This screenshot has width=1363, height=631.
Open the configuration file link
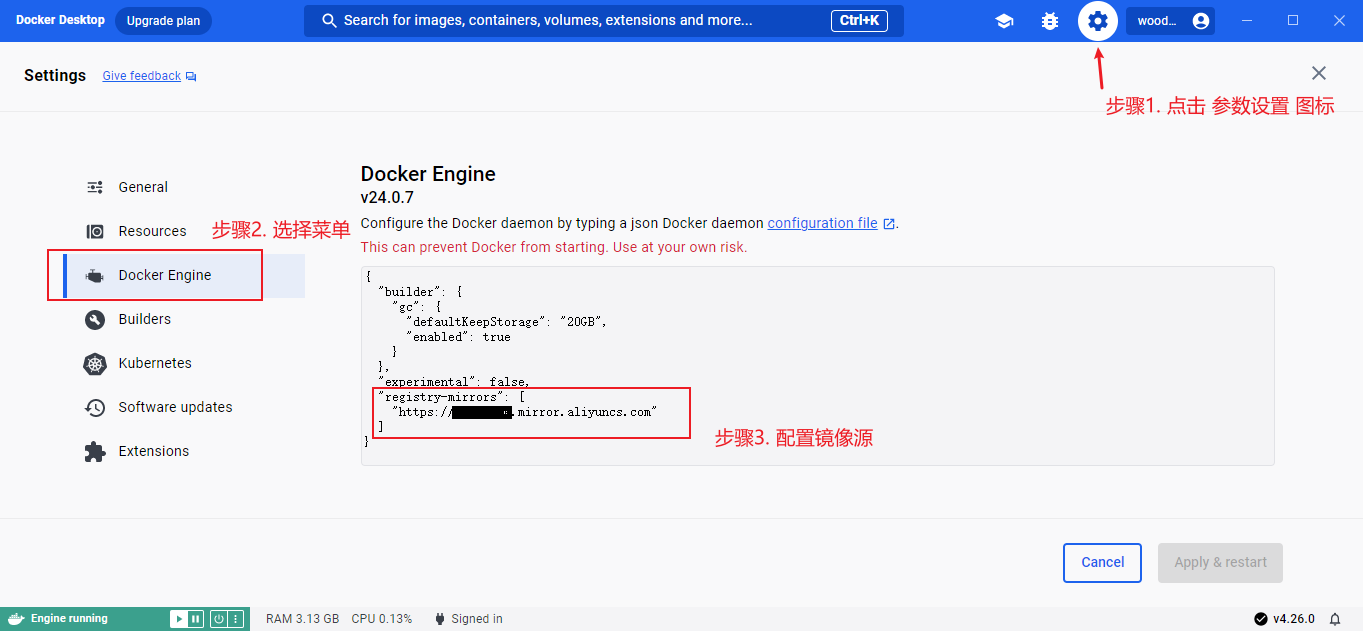tap(822, 224)
